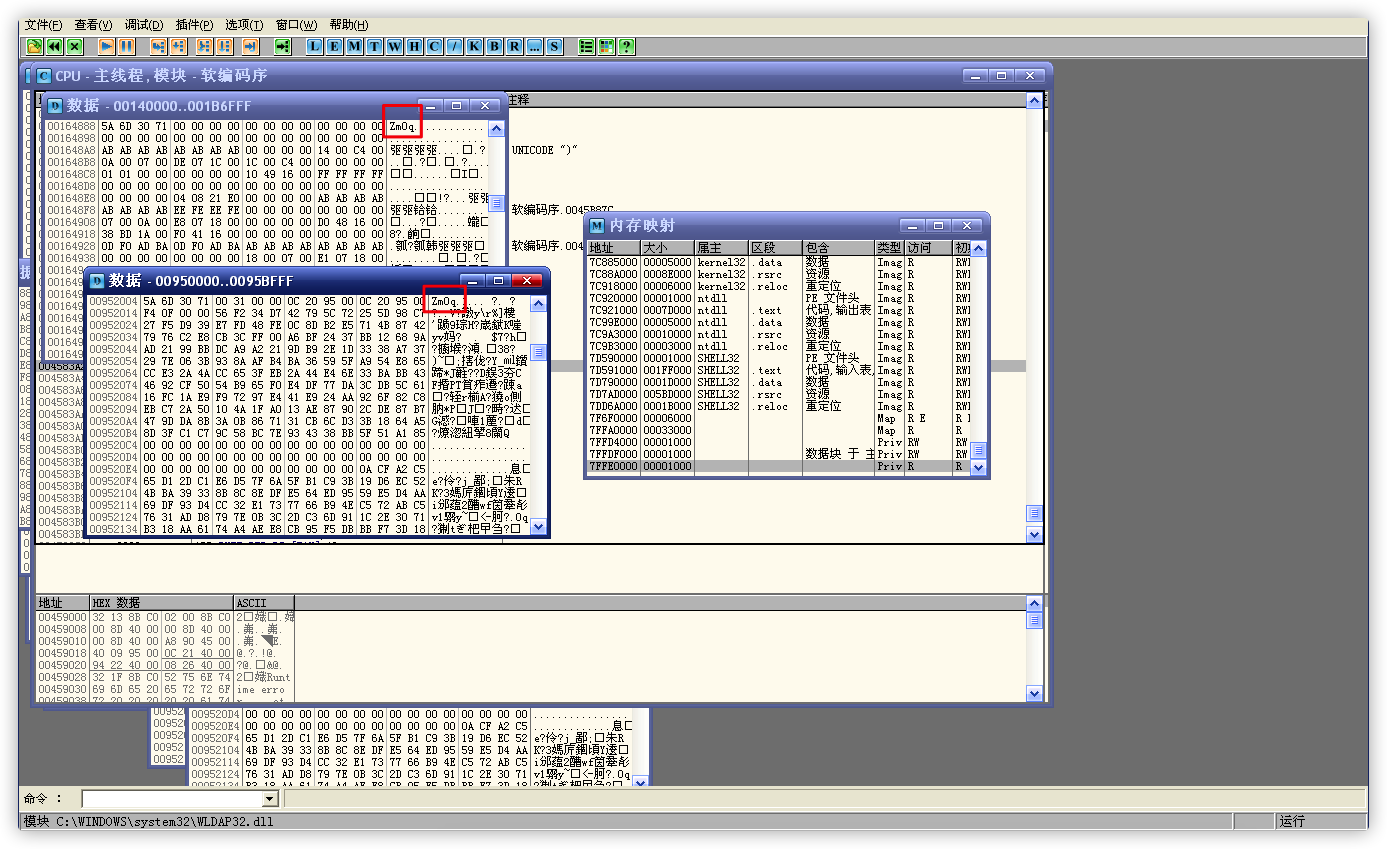The height and width of the screenshot is (849, 1387).
Task: Open the 文件(F) menu
Action: tap(43, 25)
